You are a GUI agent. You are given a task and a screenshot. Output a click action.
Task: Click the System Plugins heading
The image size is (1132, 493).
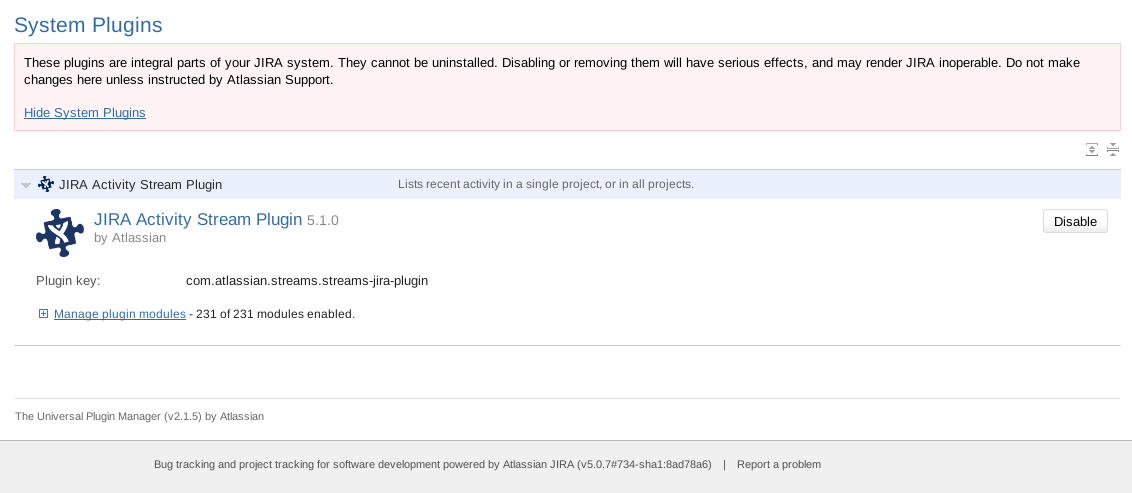tap(88, 25)
